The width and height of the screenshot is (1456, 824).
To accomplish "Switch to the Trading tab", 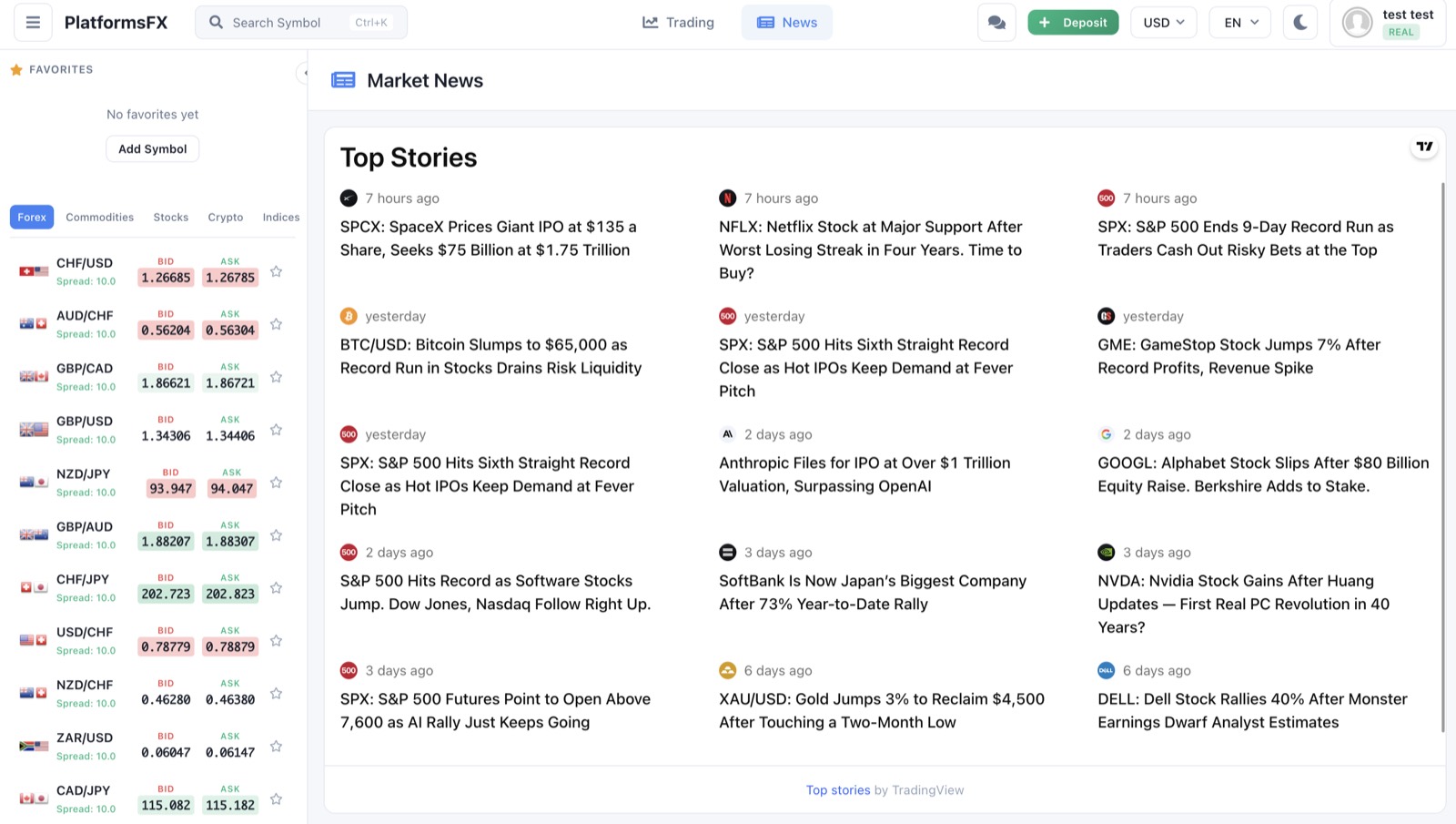I will pyautogui.click(x=678, y=23).
